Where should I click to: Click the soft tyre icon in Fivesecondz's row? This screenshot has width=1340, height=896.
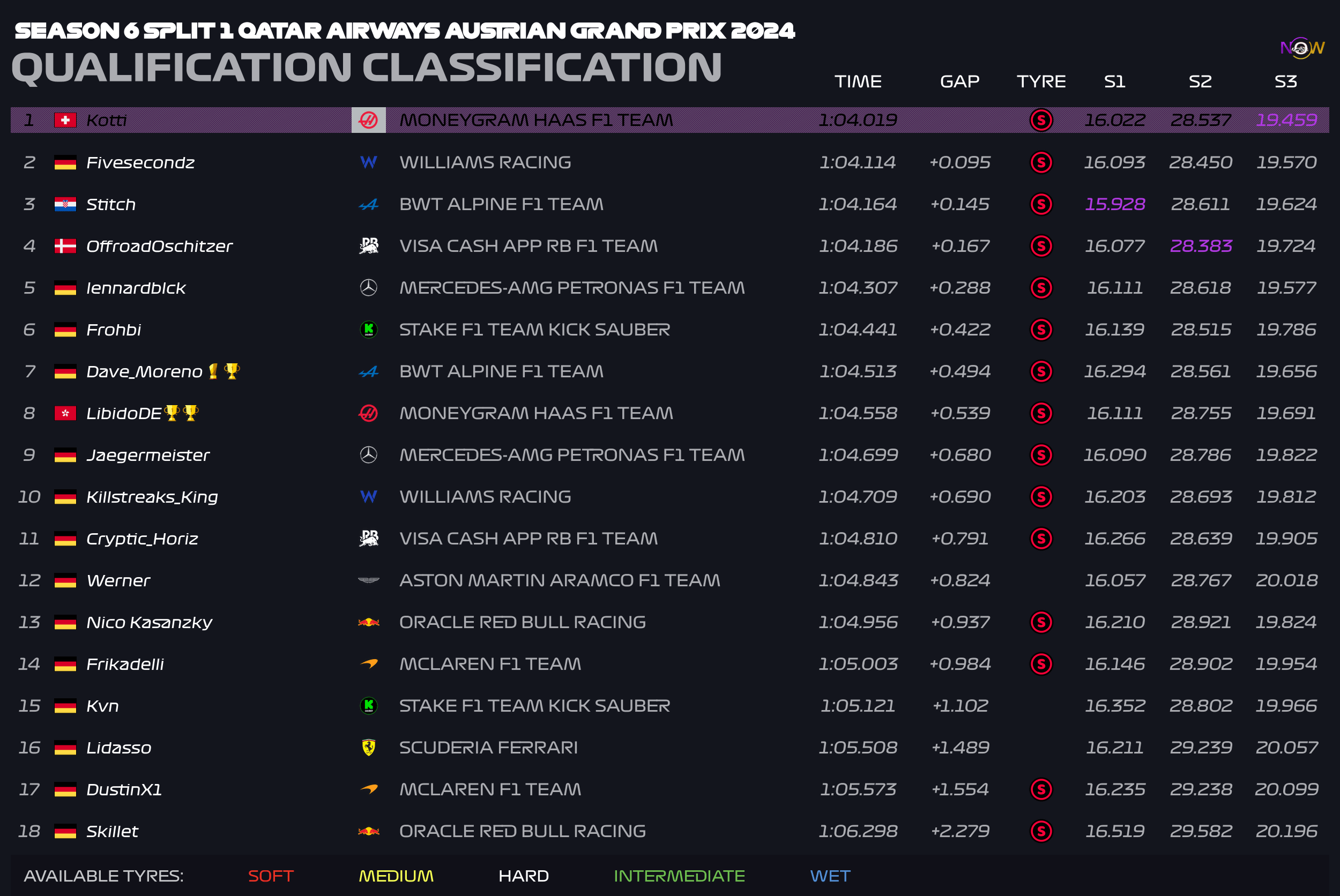coord(1041,162)
